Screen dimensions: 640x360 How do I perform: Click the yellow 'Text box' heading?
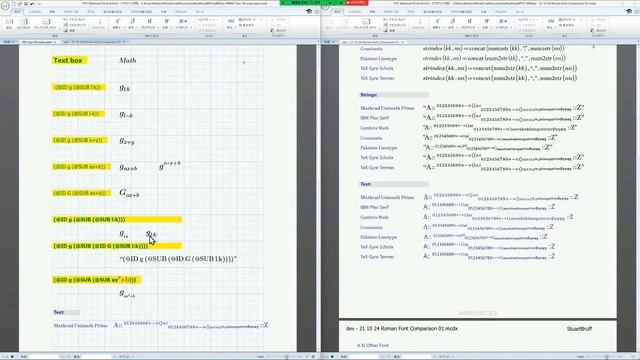click(69, 60)
